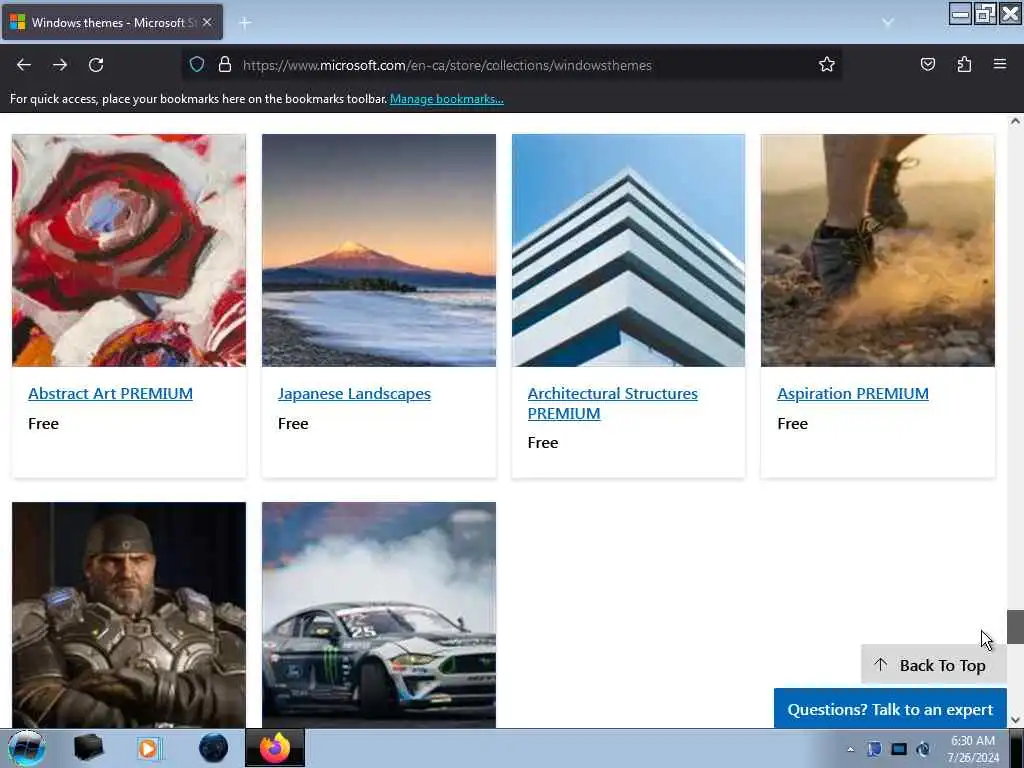Close the Windows themes tab
The width and height of the screenshot is (1024, 768).
pos(207,22)
